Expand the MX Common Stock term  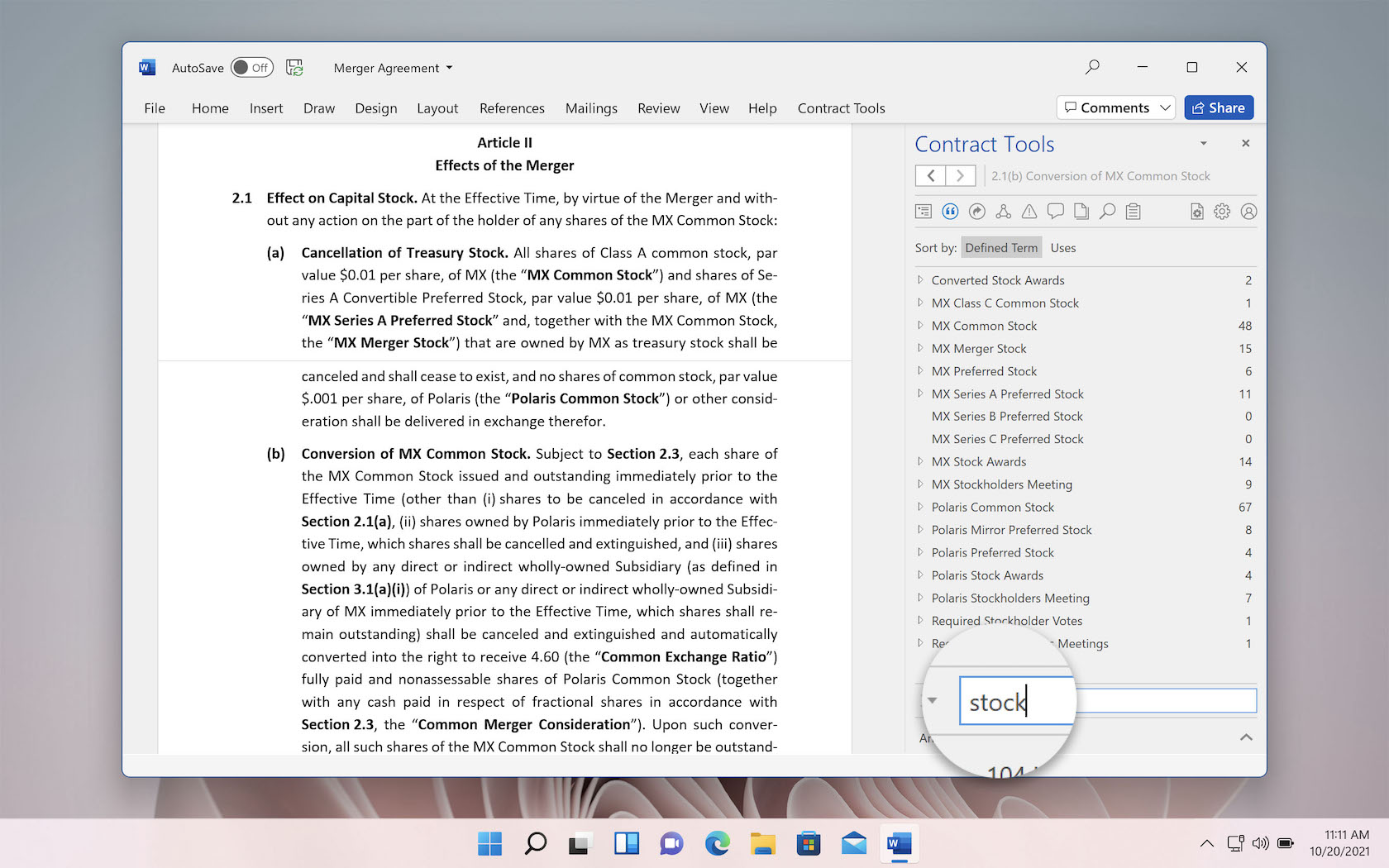920,326
